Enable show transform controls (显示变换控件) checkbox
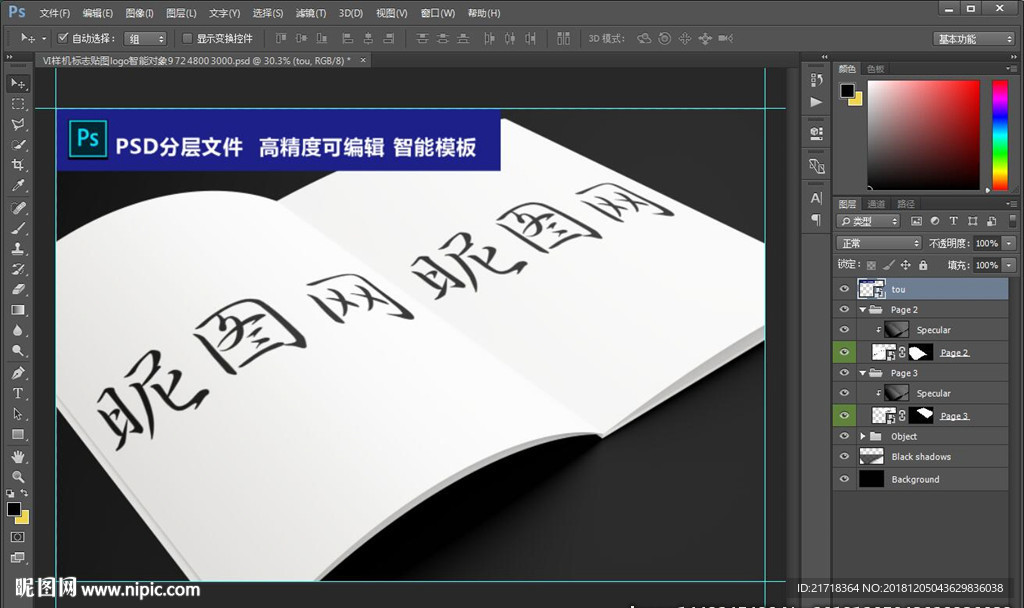The height and width of the screenshot is (608, 1024). pos(187,38)
